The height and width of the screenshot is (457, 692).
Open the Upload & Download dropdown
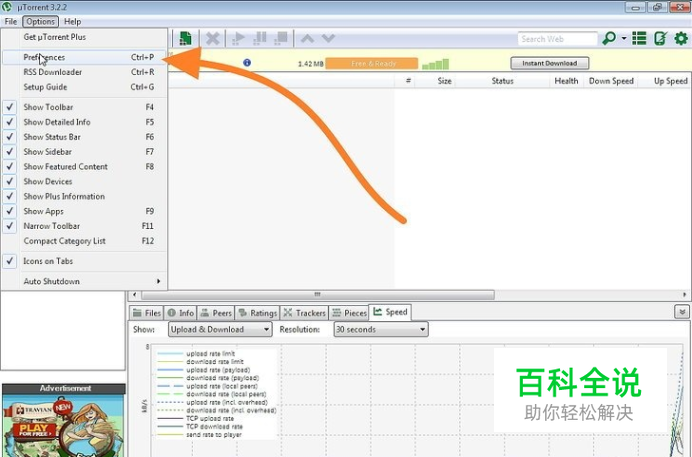220,330
